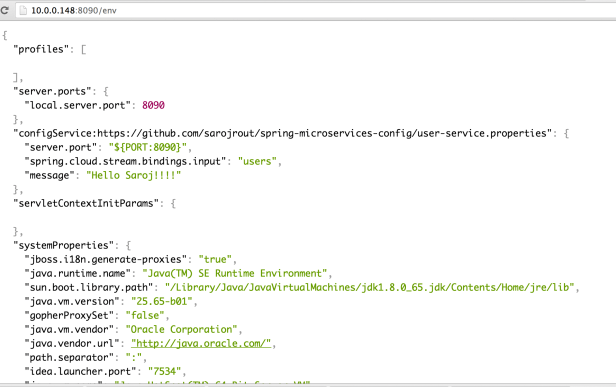Select the "true" value for jboss proxies
616x387 pixels.
tap(215, 259)
